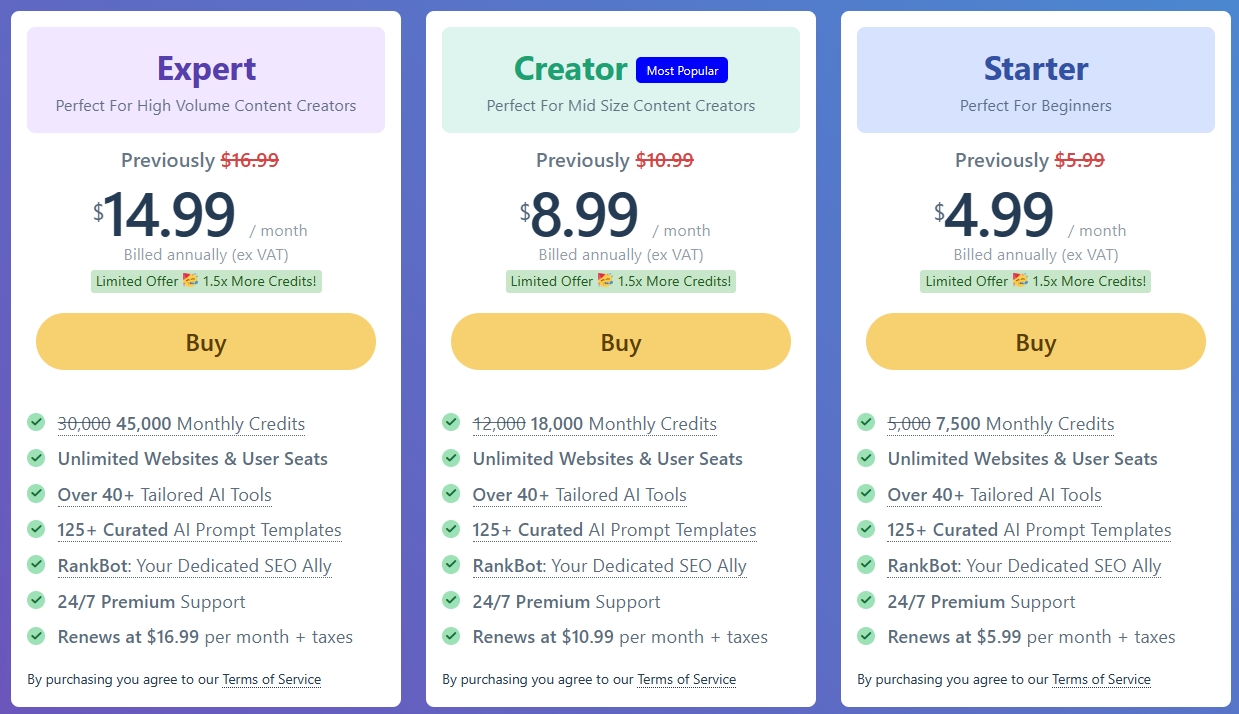This screenshot has width=1239, height=714.
Task: Click the Expert plan title heading
Action: pos(206,69)
